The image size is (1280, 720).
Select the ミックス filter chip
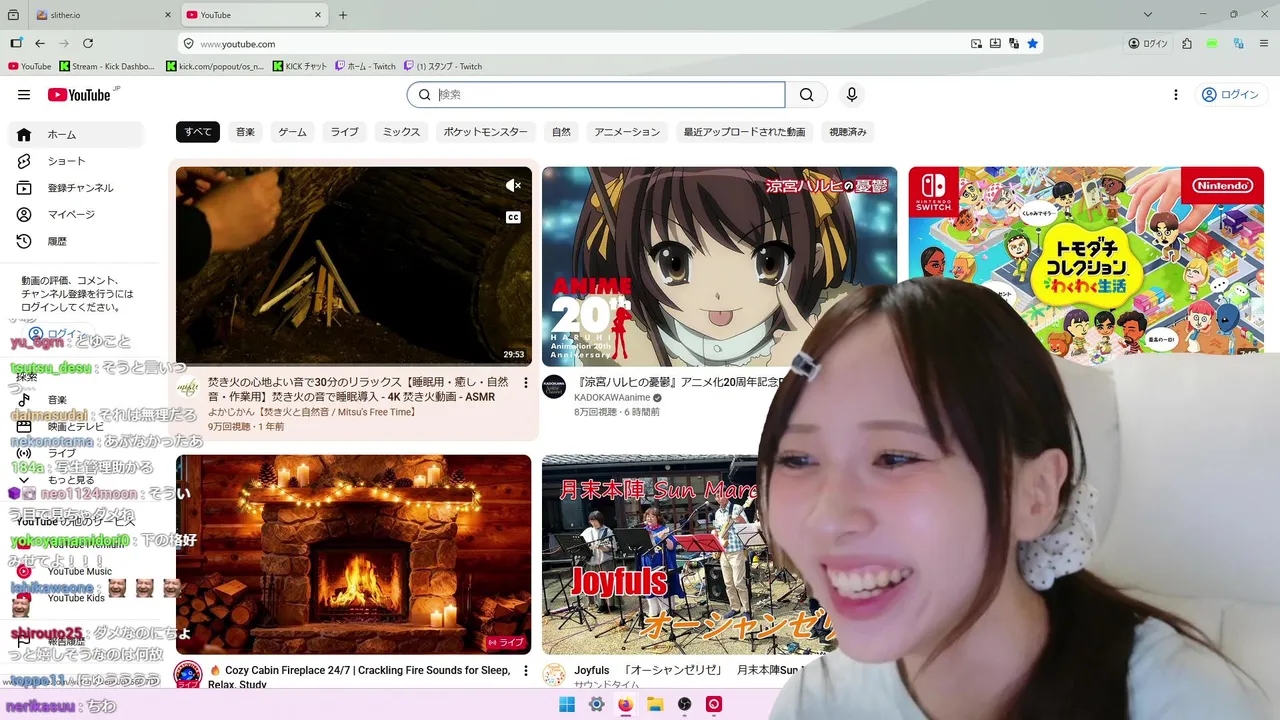[402, 132]
